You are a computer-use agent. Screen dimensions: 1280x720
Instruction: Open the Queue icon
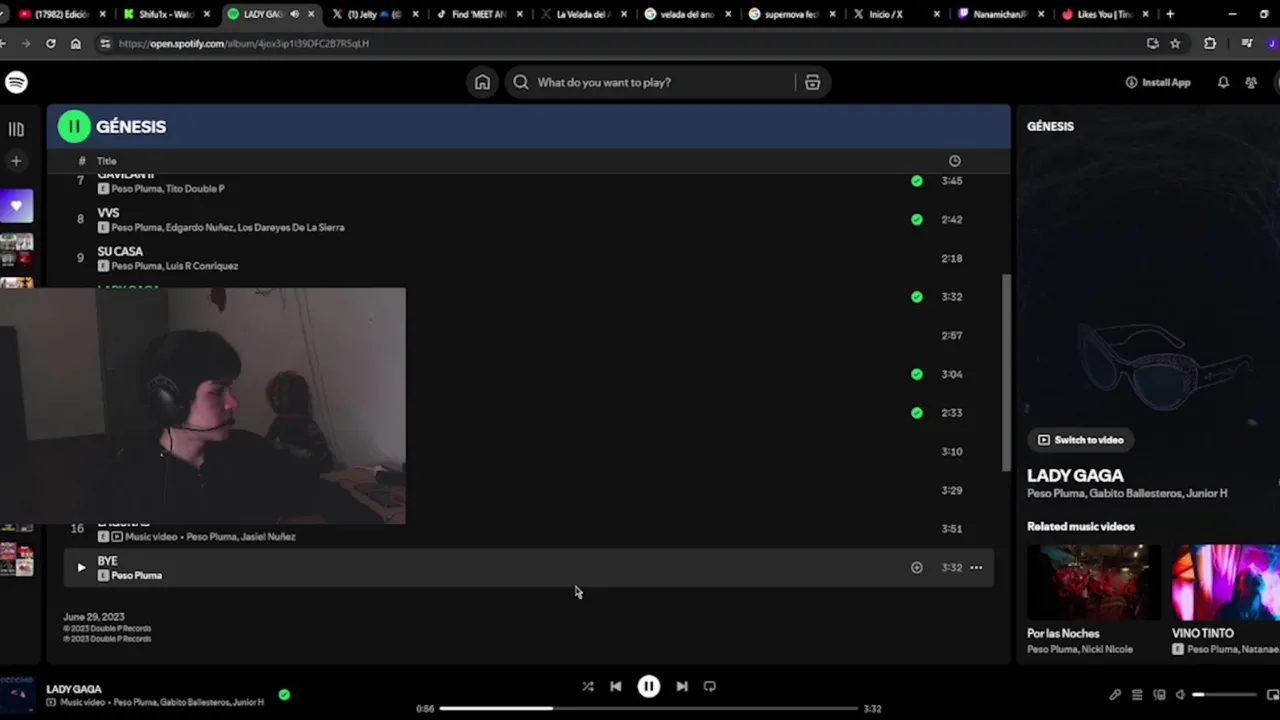tap(1137, 694)
